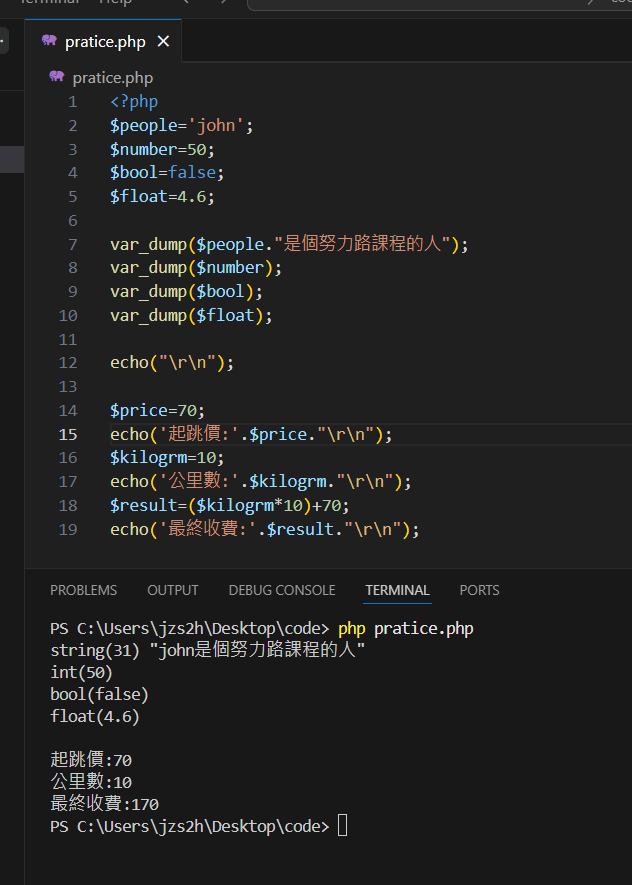Click the <?php opening tag
632x885 pixels.
(x=134, y=102)
